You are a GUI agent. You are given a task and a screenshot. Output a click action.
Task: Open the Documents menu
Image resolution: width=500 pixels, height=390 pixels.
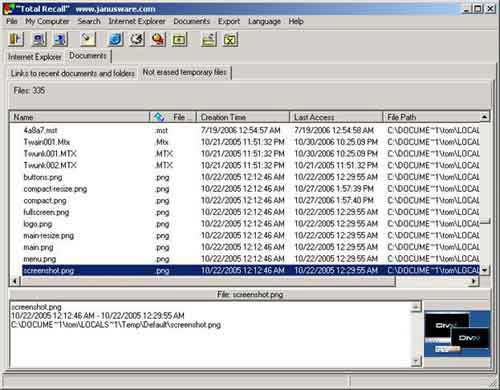192,21
